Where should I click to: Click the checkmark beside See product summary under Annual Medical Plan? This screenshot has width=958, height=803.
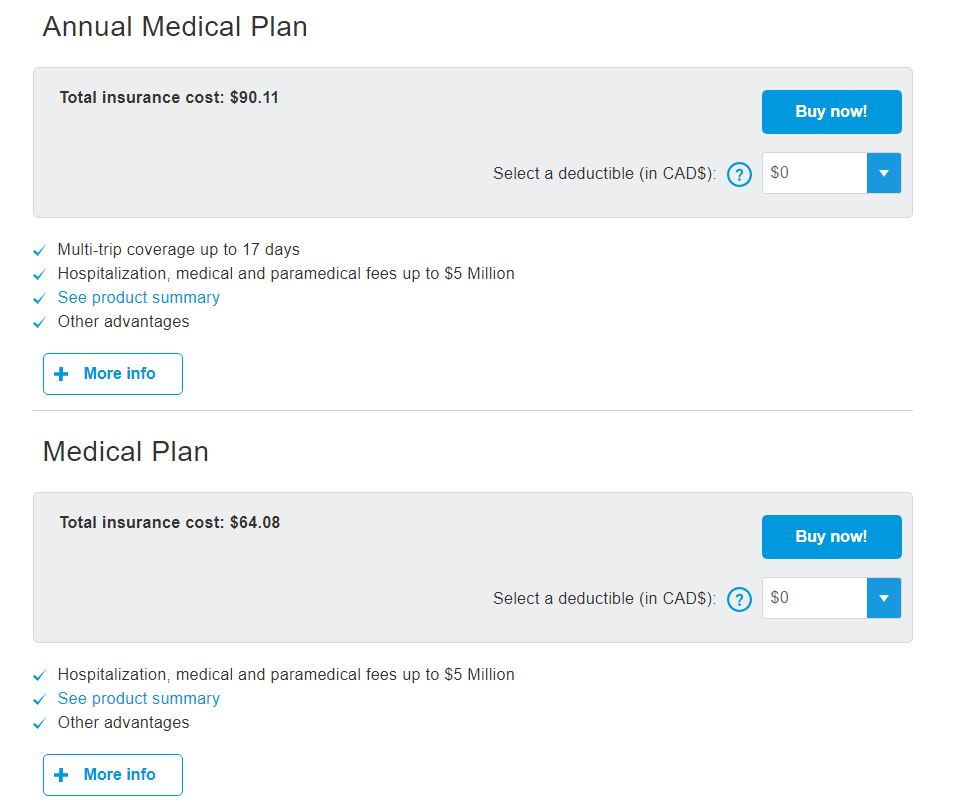[x=39, y=298]
